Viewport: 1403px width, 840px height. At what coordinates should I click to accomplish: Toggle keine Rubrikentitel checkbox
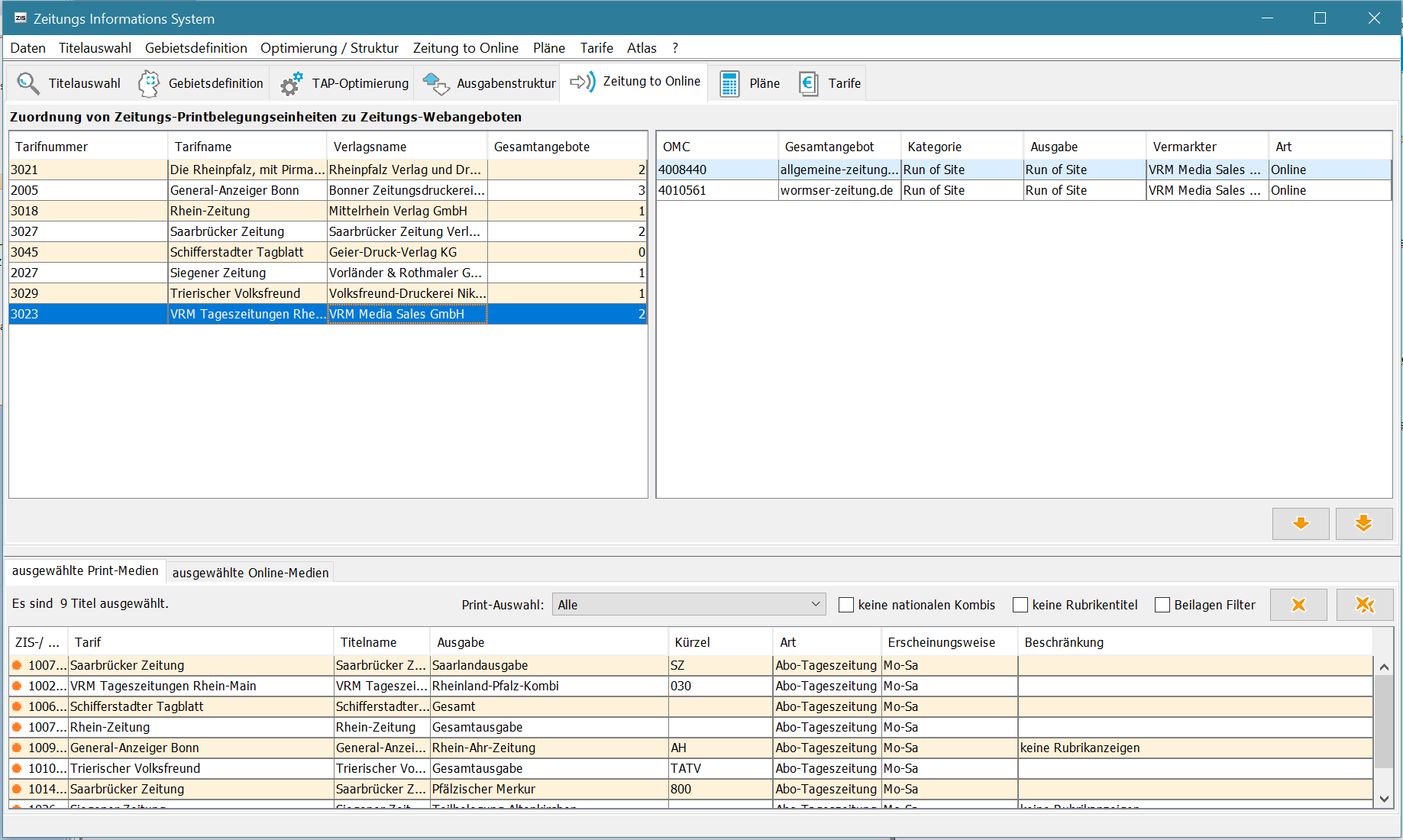(x=1020, y=605)
